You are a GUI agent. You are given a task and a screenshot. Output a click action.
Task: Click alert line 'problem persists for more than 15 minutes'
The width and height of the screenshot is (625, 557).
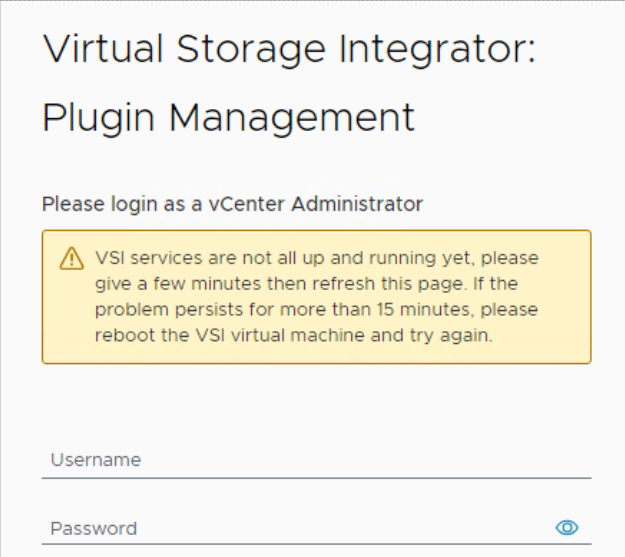316,310
